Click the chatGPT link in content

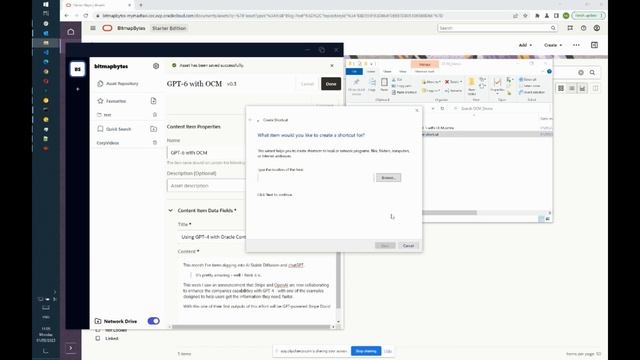coord(296,265)
